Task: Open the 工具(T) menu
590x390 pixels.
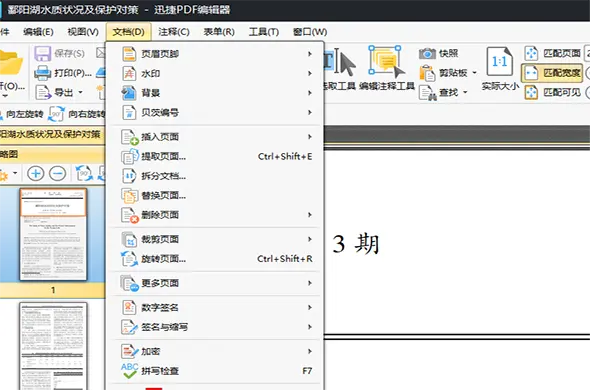Action: [264, 32]
